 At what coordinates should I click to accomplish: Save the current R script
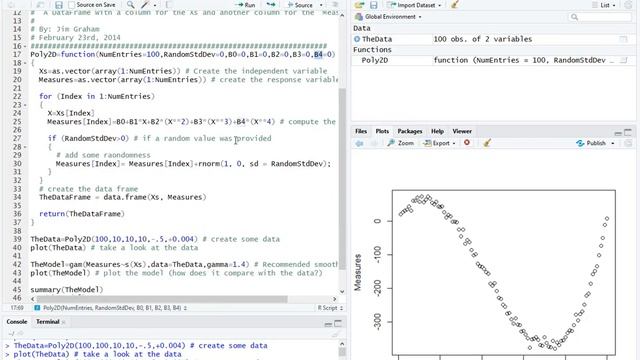pos(59,5)
